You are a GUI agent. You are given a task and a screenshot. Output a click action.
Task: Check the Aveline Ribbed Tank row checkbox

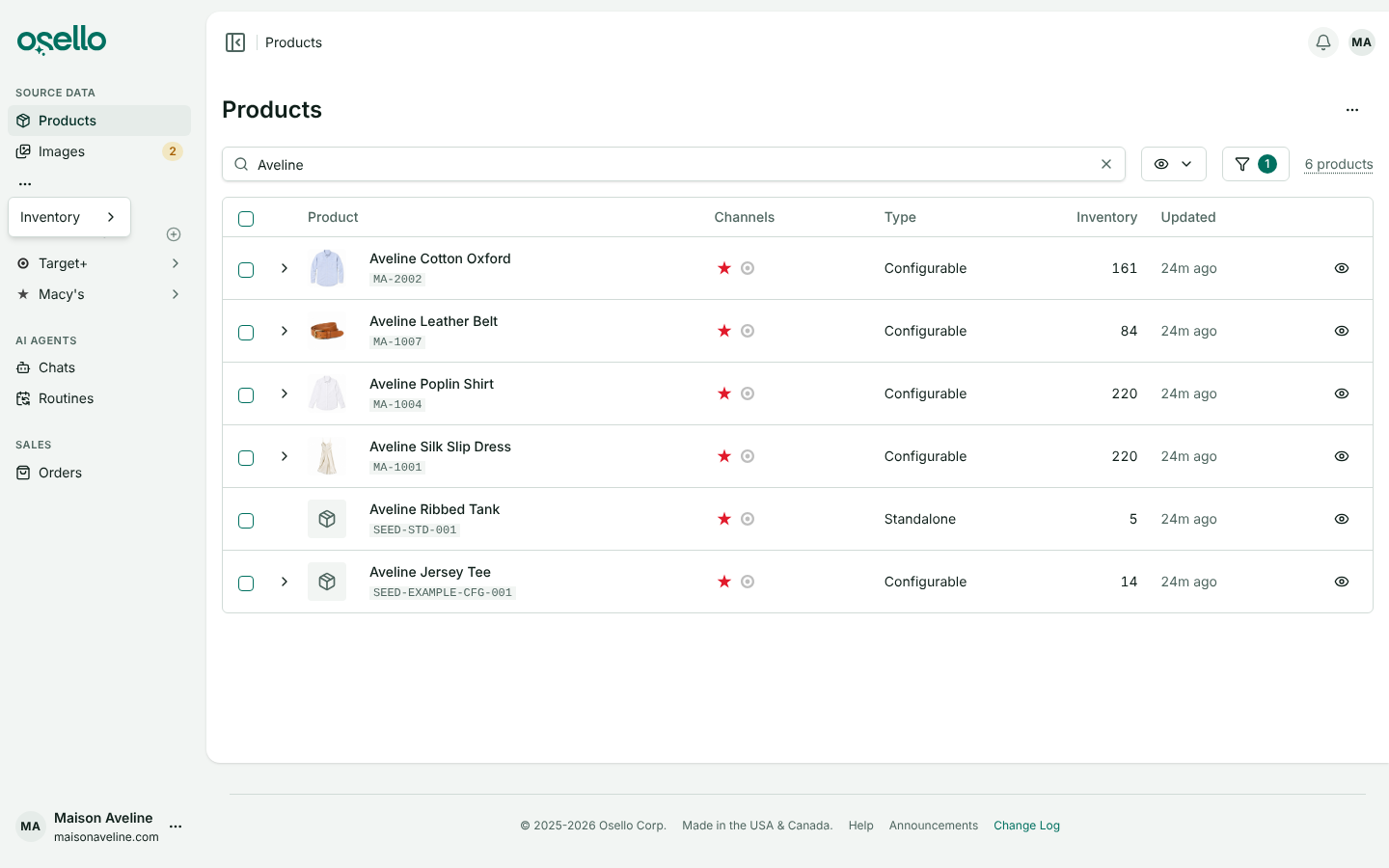tap(246, 521)
